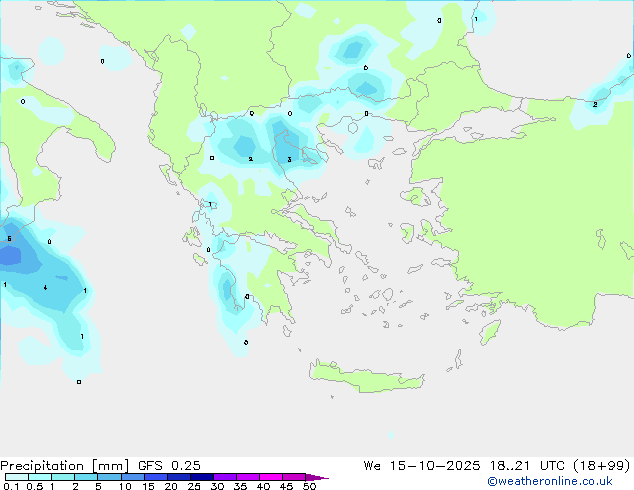Viewport: 634px width, 490px height.
Task: Click the 5–10 mm legend color swatch
Action: tap(109, 477)
